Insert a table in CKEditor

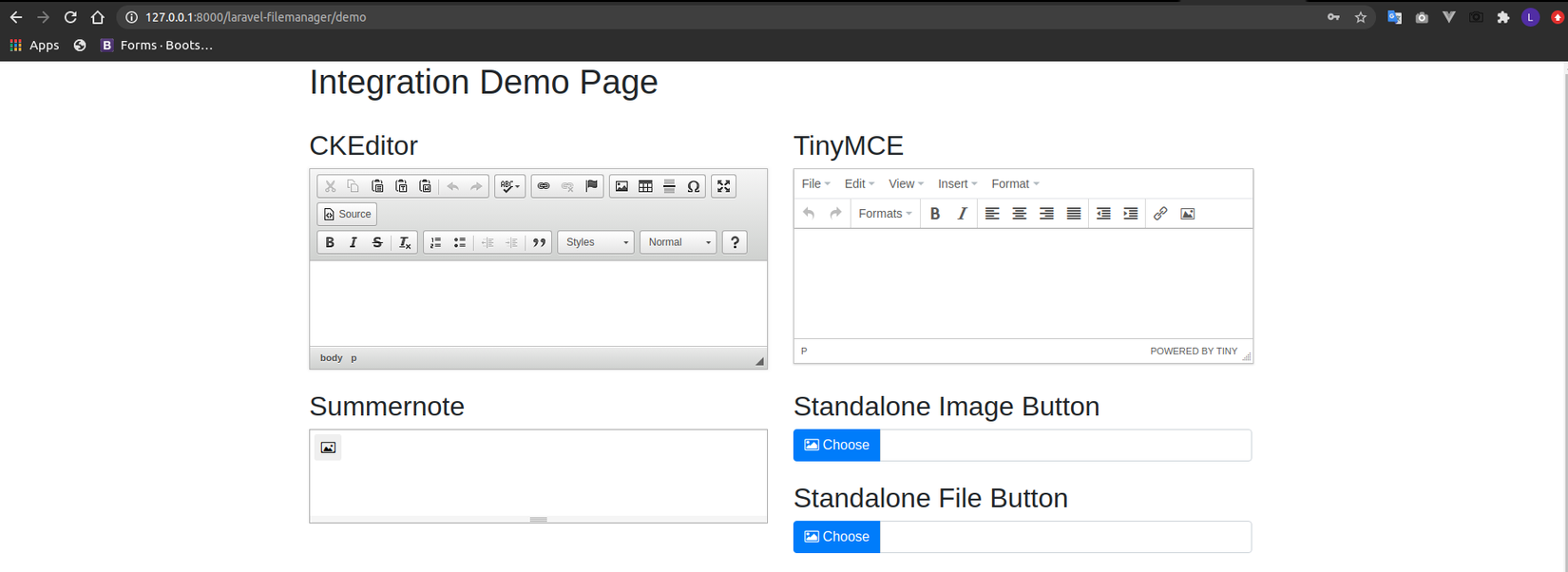click(645, 186)
